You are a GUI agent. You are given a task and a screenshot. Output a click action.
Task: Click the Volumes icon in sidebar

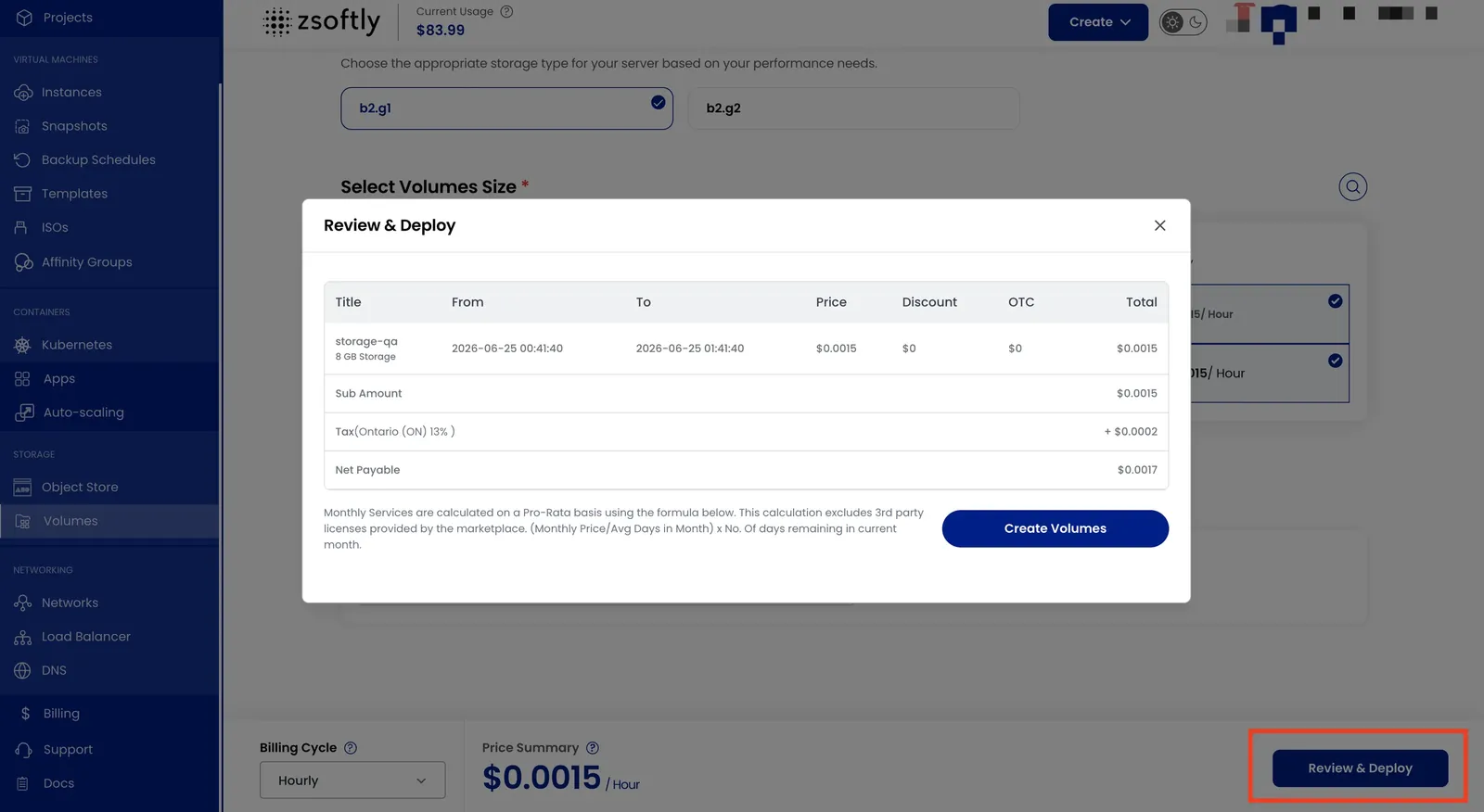[x=24, y=521]
